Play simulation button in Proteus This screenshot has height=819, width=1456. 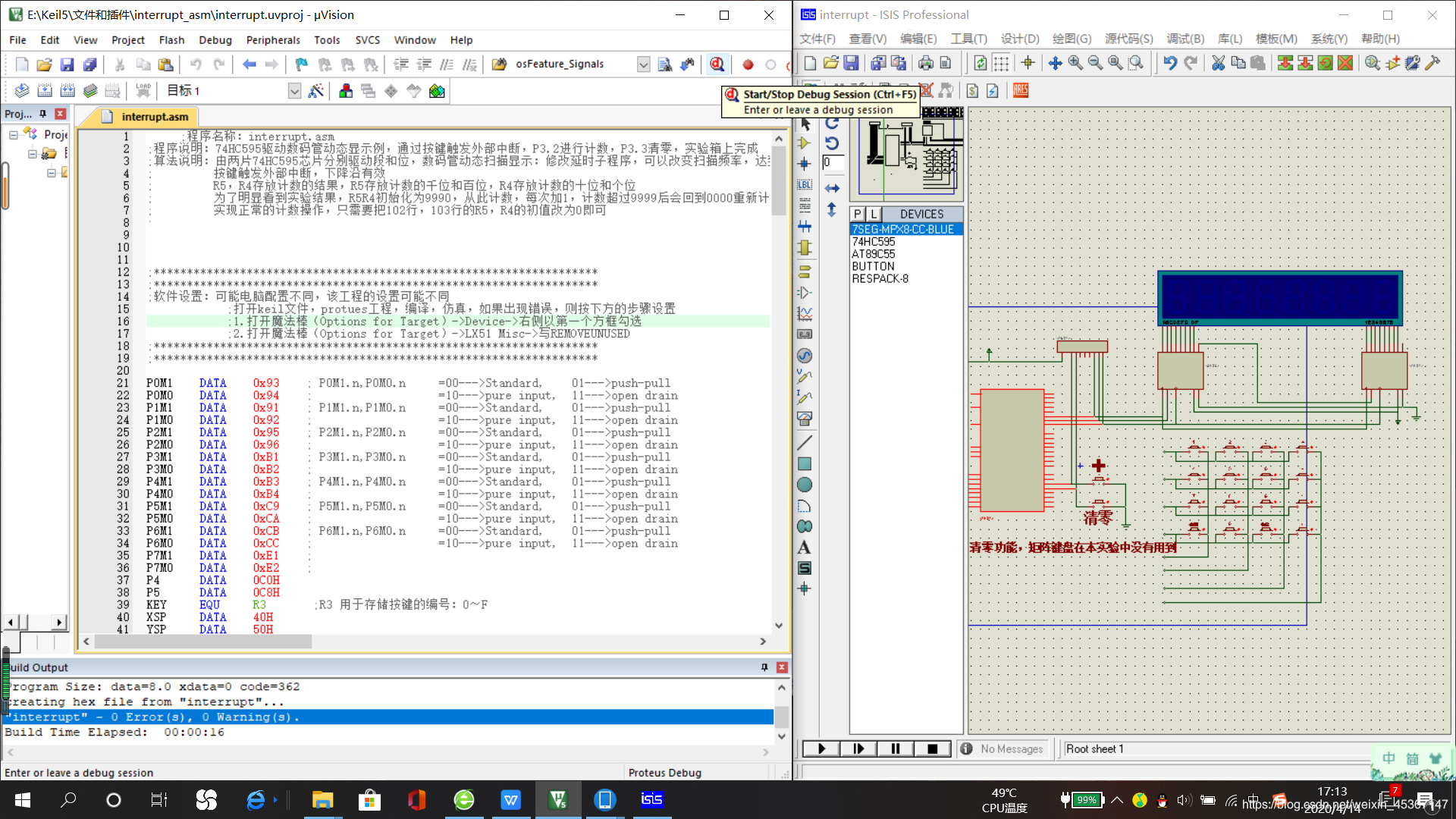821,748
